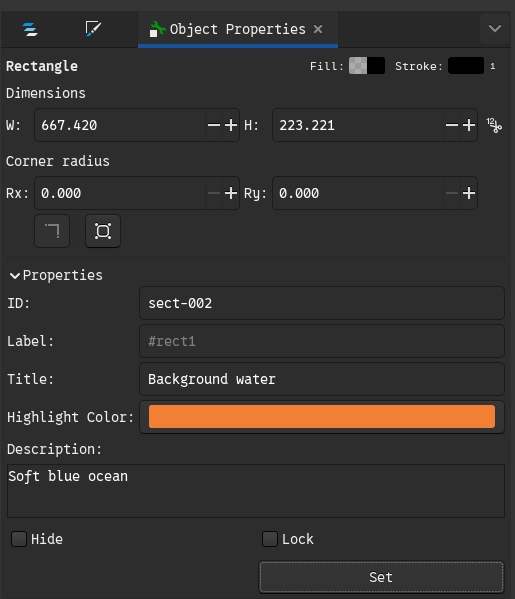Image resolution: width=515 pixels, height=599 pixels.
Task: Open the Layers and Objects tab icon
Action: (x=30, y=29)
